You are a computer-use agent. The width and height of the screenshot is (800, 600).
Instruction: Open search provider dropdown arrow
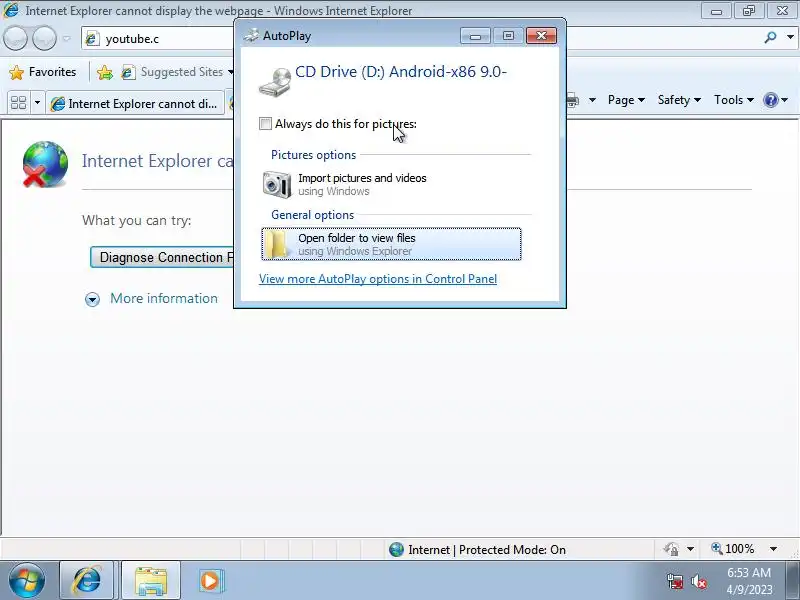(x=790, y=37)
